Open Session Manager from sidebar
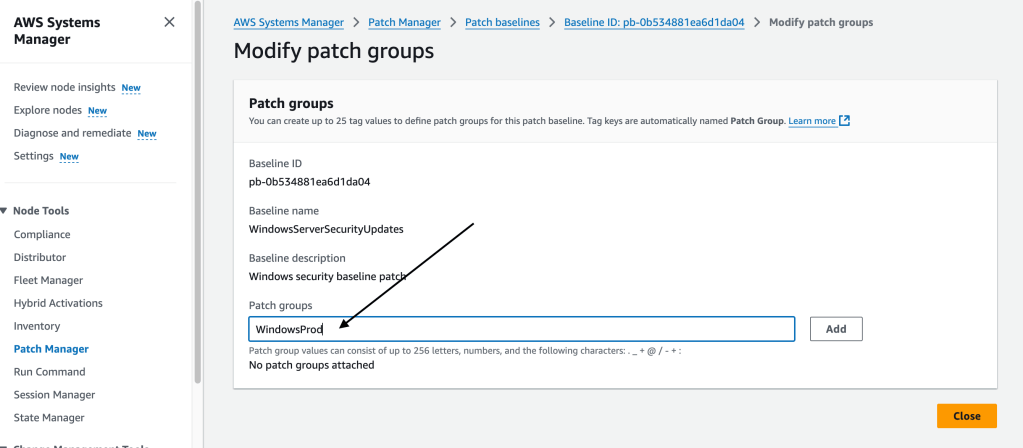This screenshot has height=448, width=1023. (x=54, y=395)
